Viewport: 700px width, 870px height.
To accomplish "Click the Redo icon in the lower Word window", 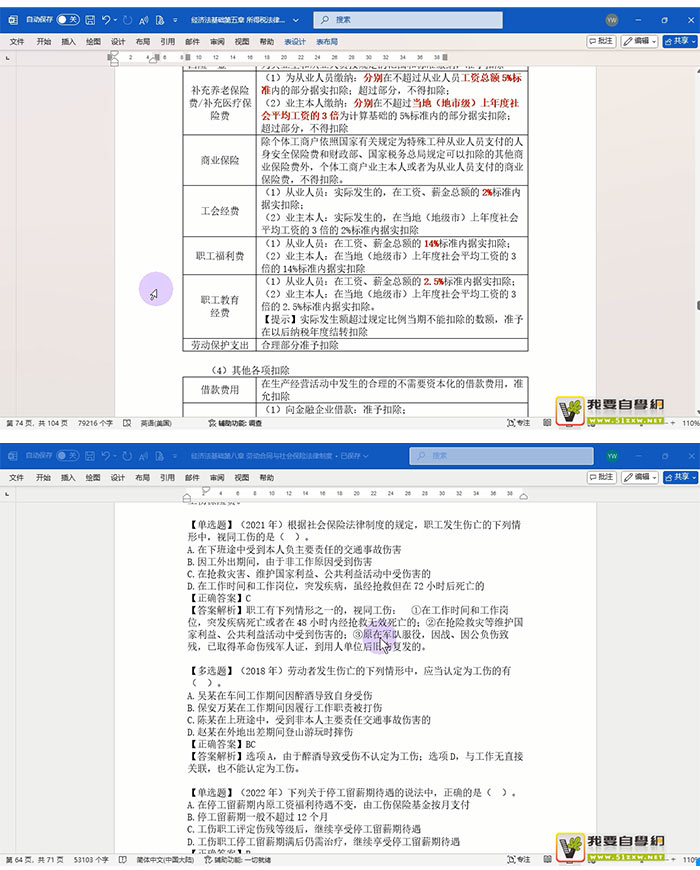I will tap(127, 456).
